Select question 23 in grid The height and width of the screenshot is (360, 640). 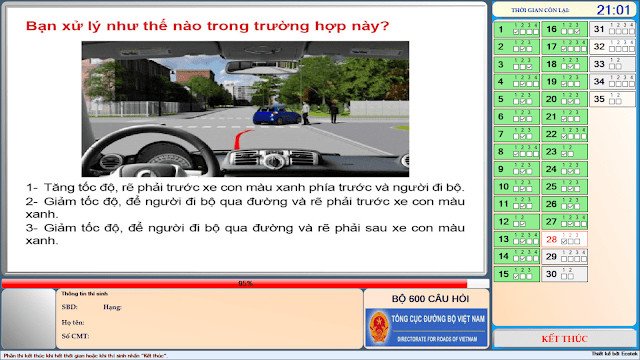coord(564,152)
